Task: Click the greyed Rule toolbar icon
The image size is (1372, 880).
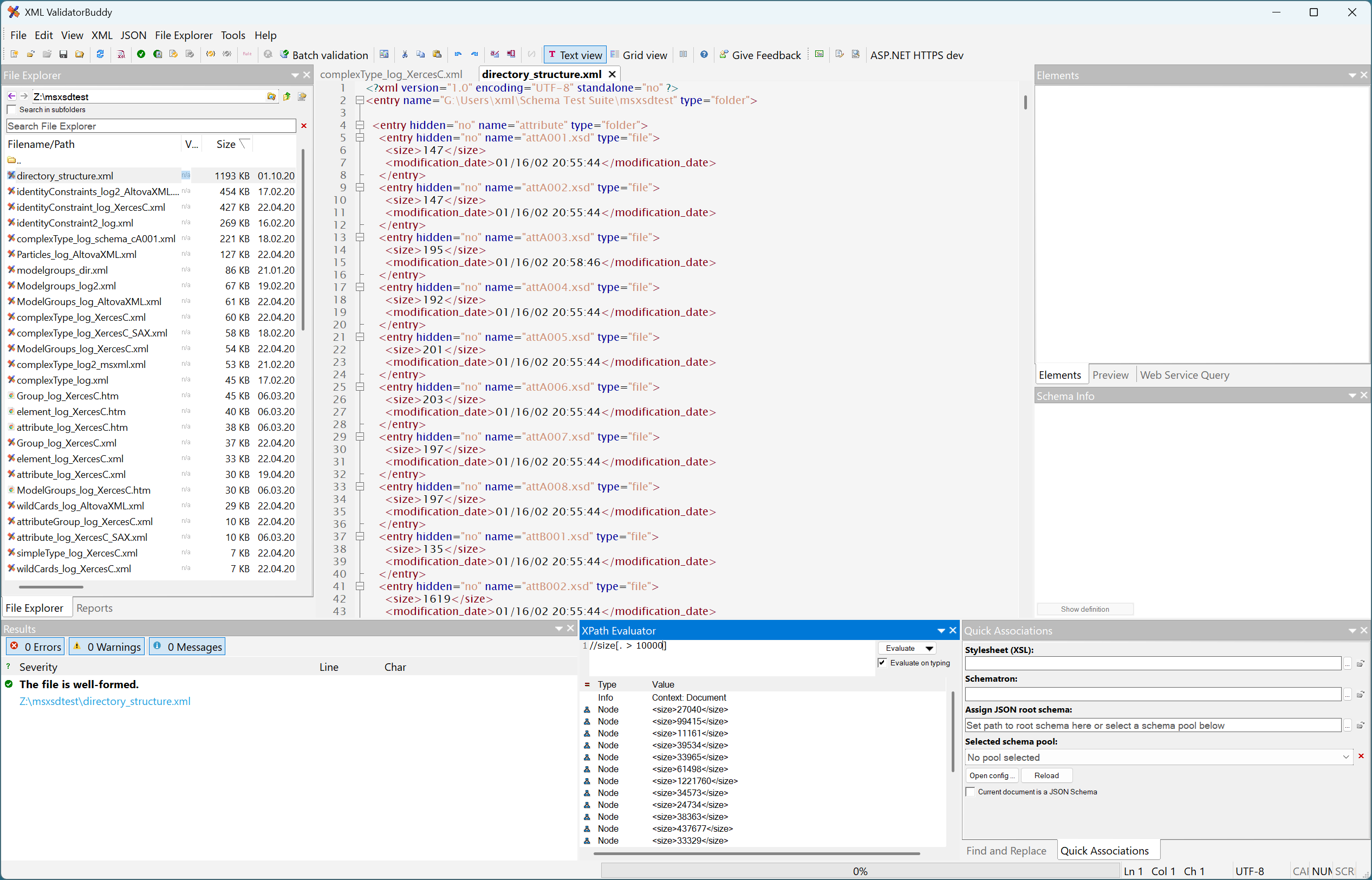Action: (248, 54)
